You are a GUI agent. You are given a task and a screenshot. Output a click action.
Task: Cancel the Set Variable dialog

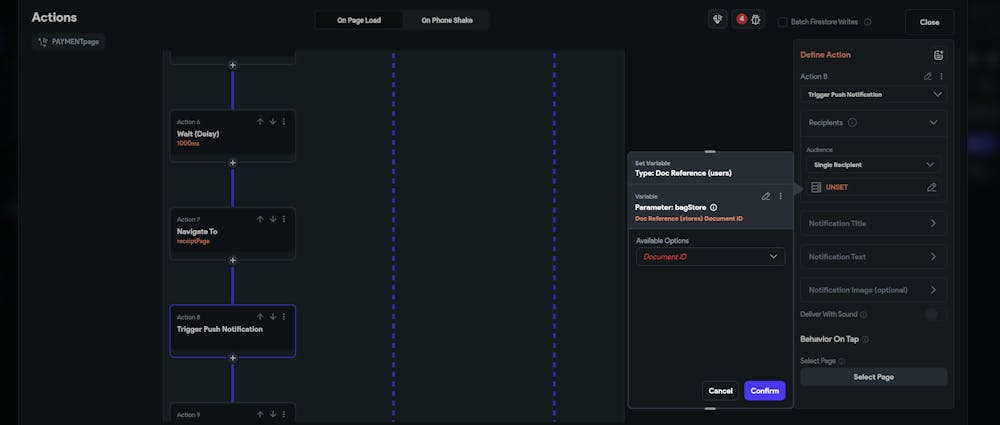720,391
